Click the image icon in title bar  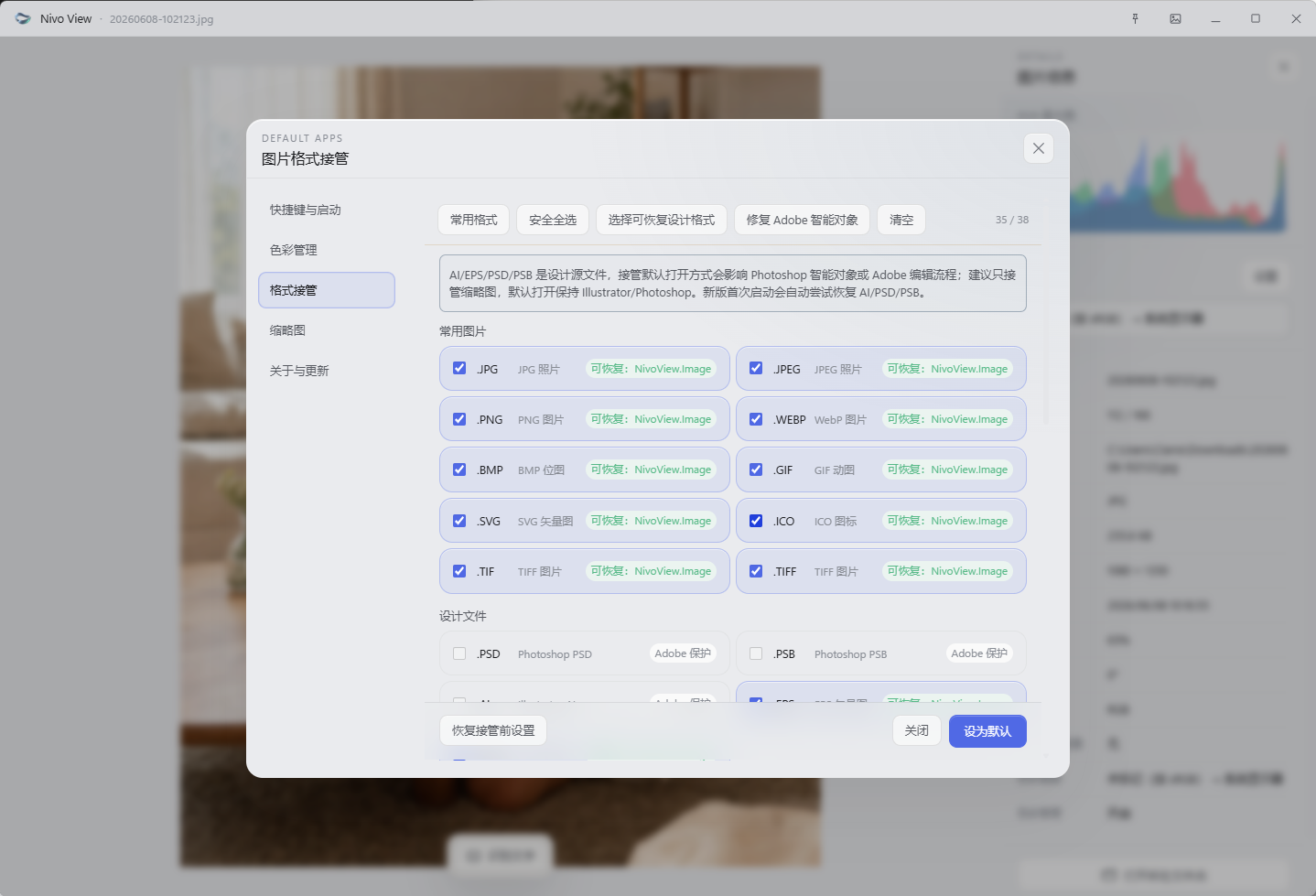1175,18
